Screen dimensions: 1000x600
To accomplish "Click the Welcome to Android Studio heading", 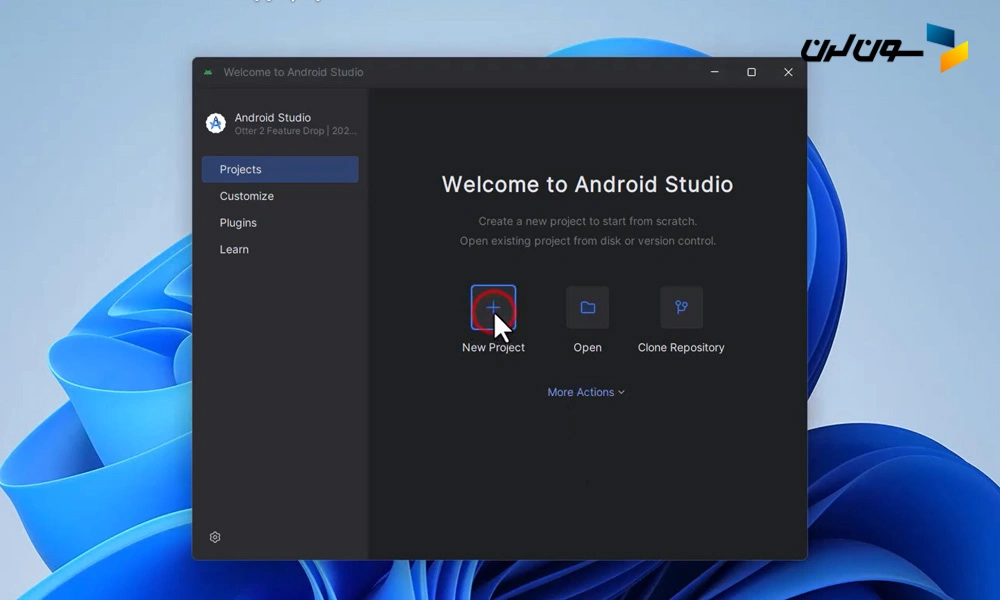I will (587, 185).
